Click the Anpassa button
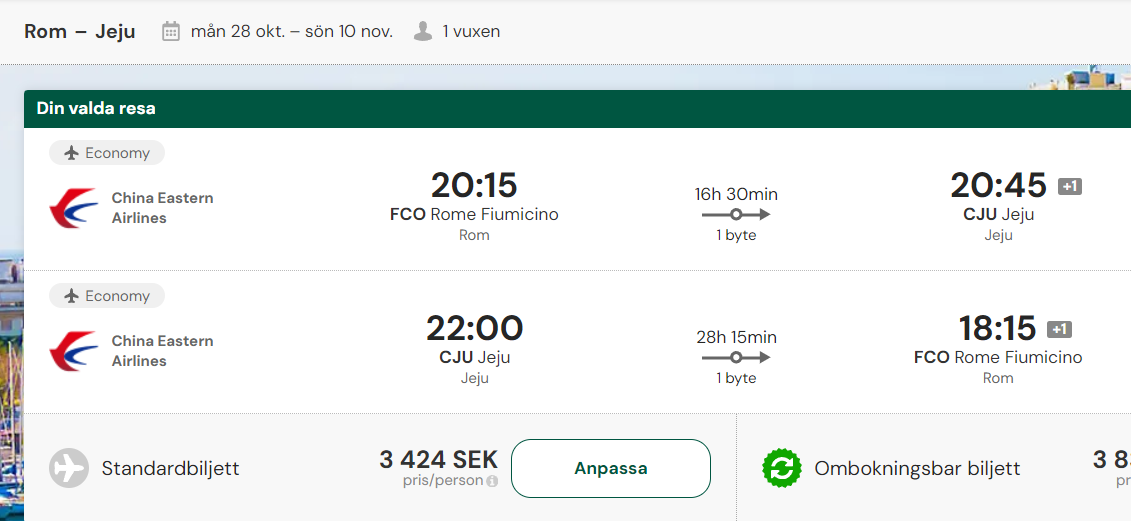The image size is (1131, 521). pos(611,468)
